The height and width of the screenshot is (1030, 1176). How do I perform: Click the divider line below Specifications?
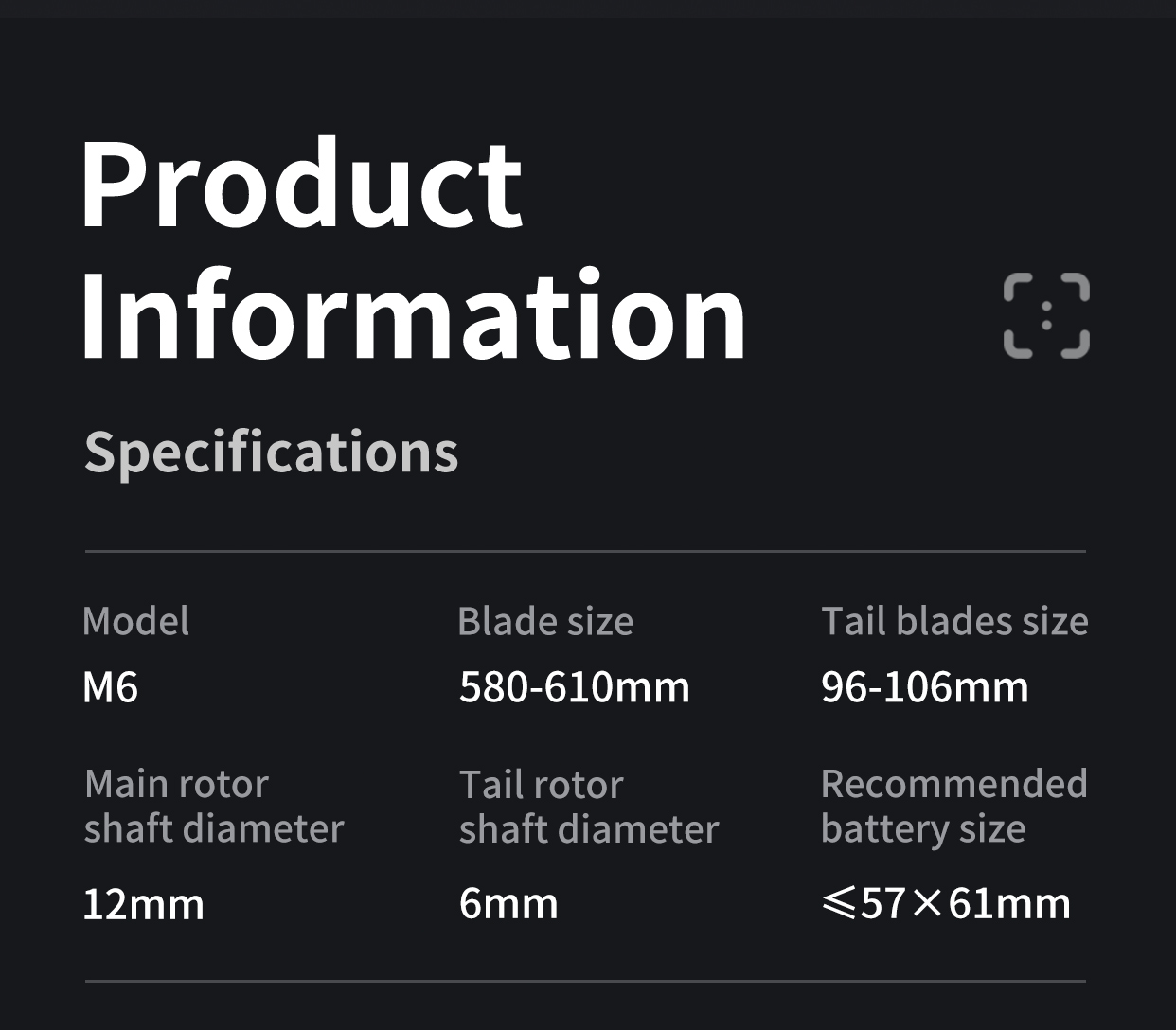click(585, 551)
